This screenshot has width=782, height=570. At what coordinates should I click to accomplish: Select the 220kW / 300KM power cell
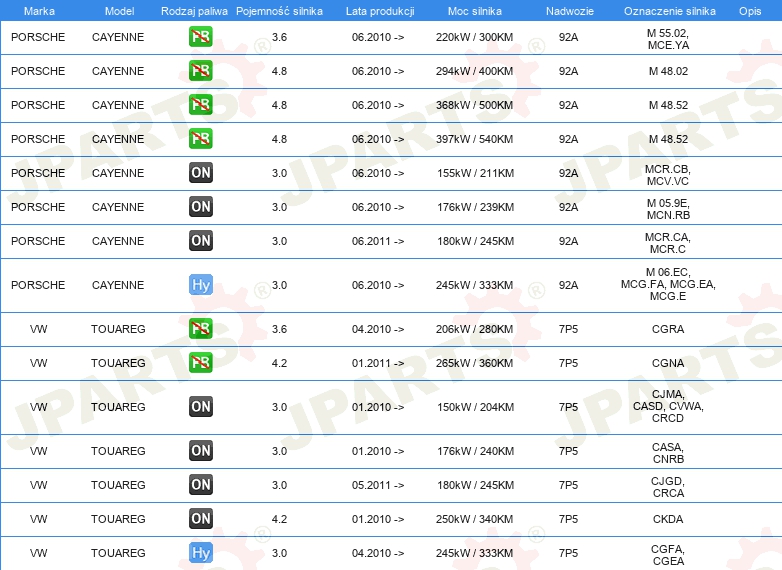click(474, 37)
